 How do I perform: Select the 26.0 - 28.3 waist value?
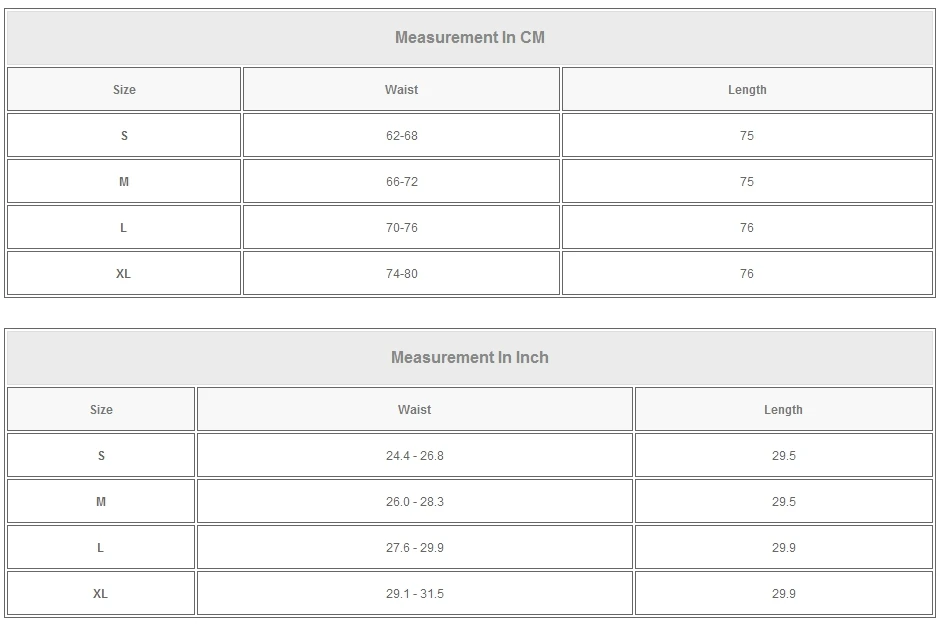[414, 502]
